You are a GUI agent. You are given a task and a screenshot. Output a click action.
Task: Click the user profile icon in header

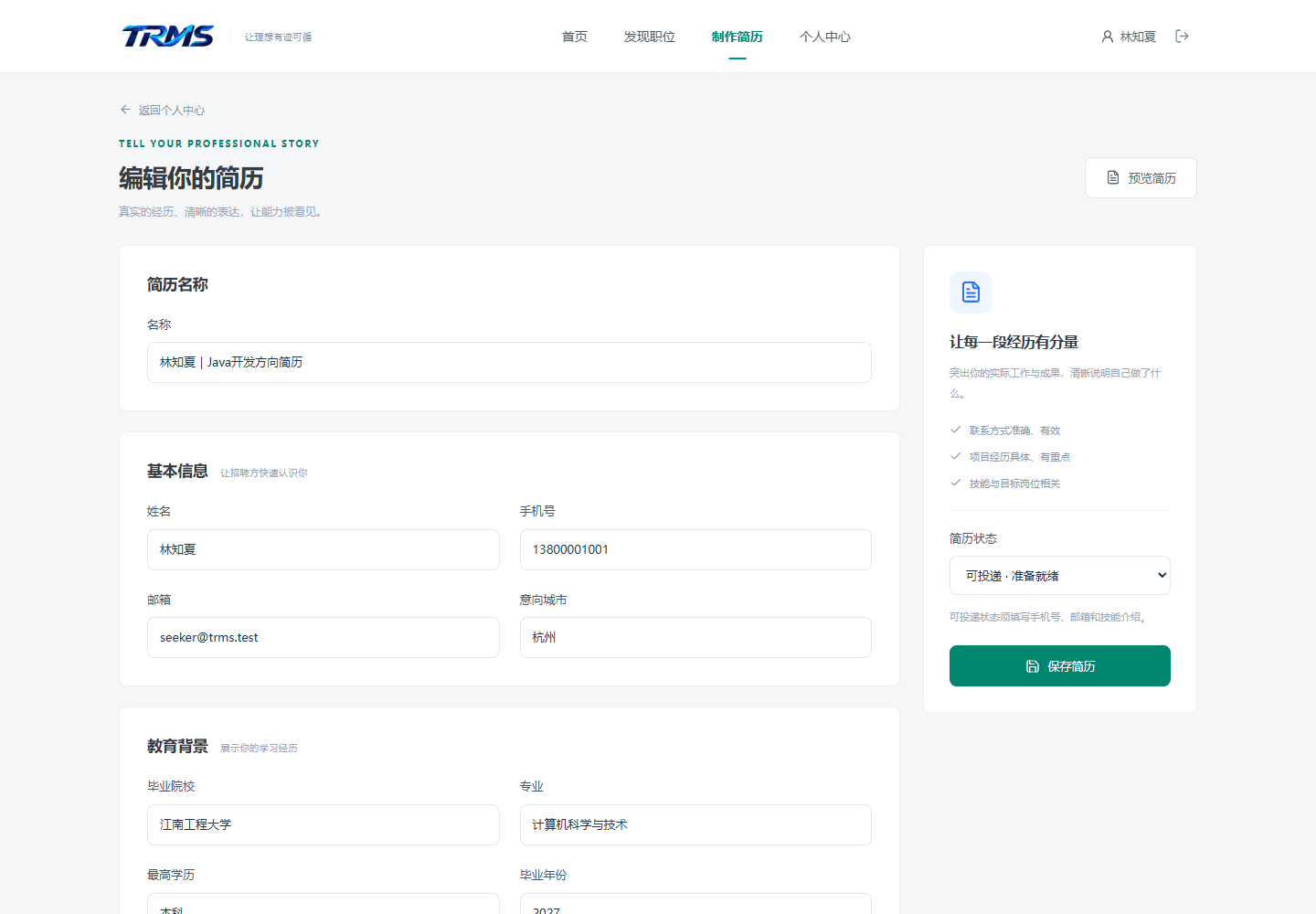(x=1108, y=37)
